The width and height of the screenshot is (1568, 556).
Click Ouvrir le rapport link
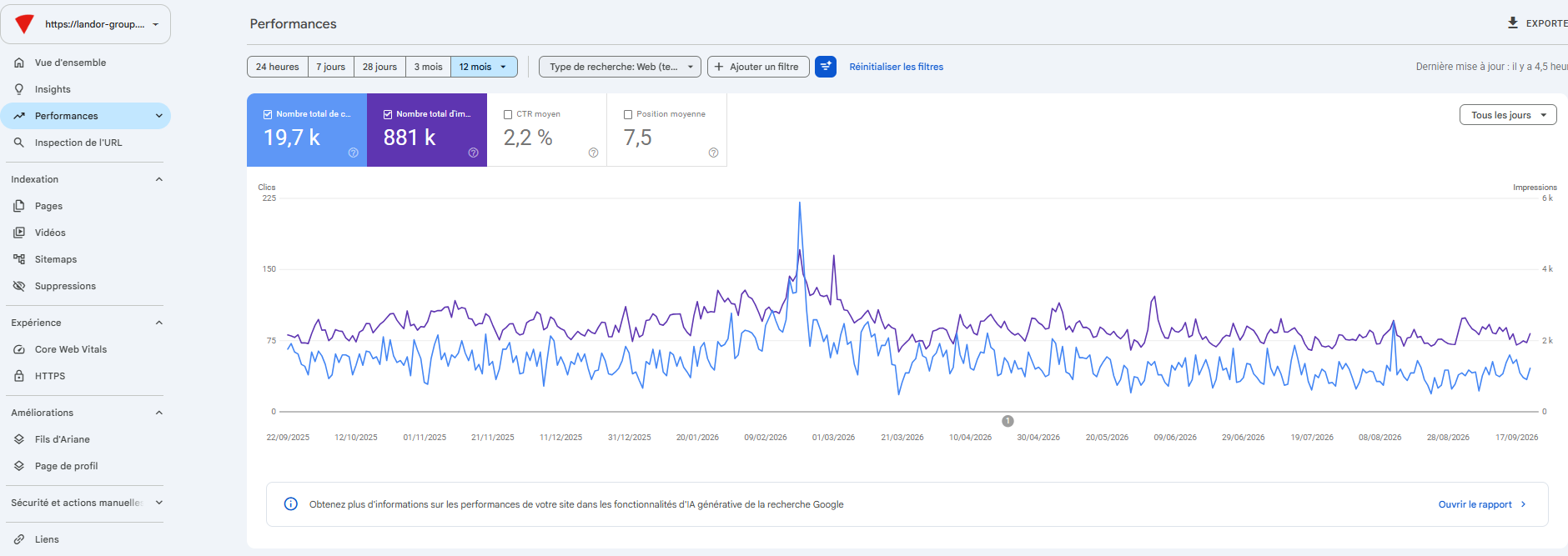pos(1482,504)
